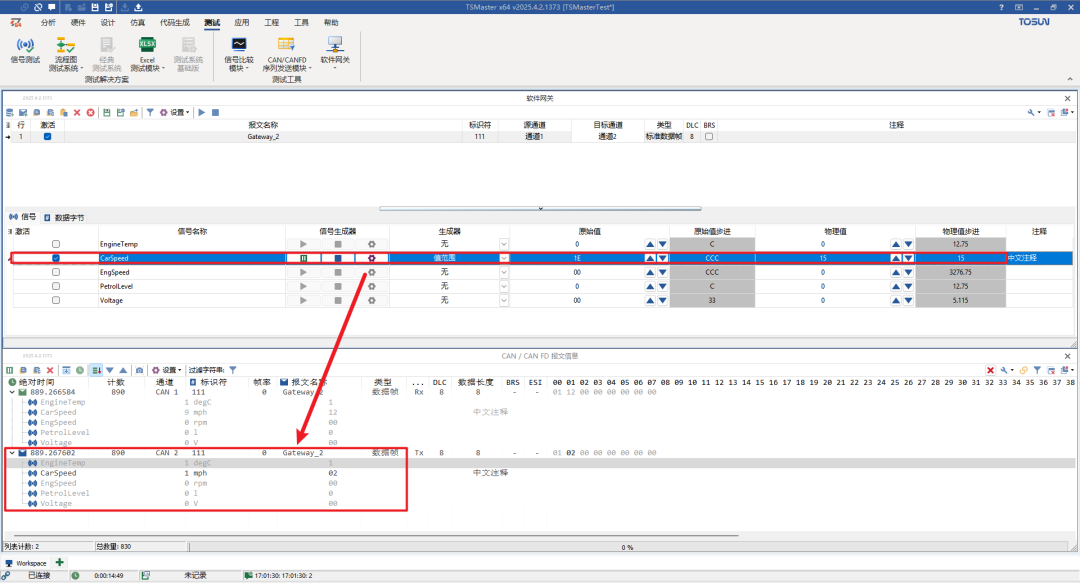Open the CarSpeed 生成器 dropdown

(x=503, y=258)
